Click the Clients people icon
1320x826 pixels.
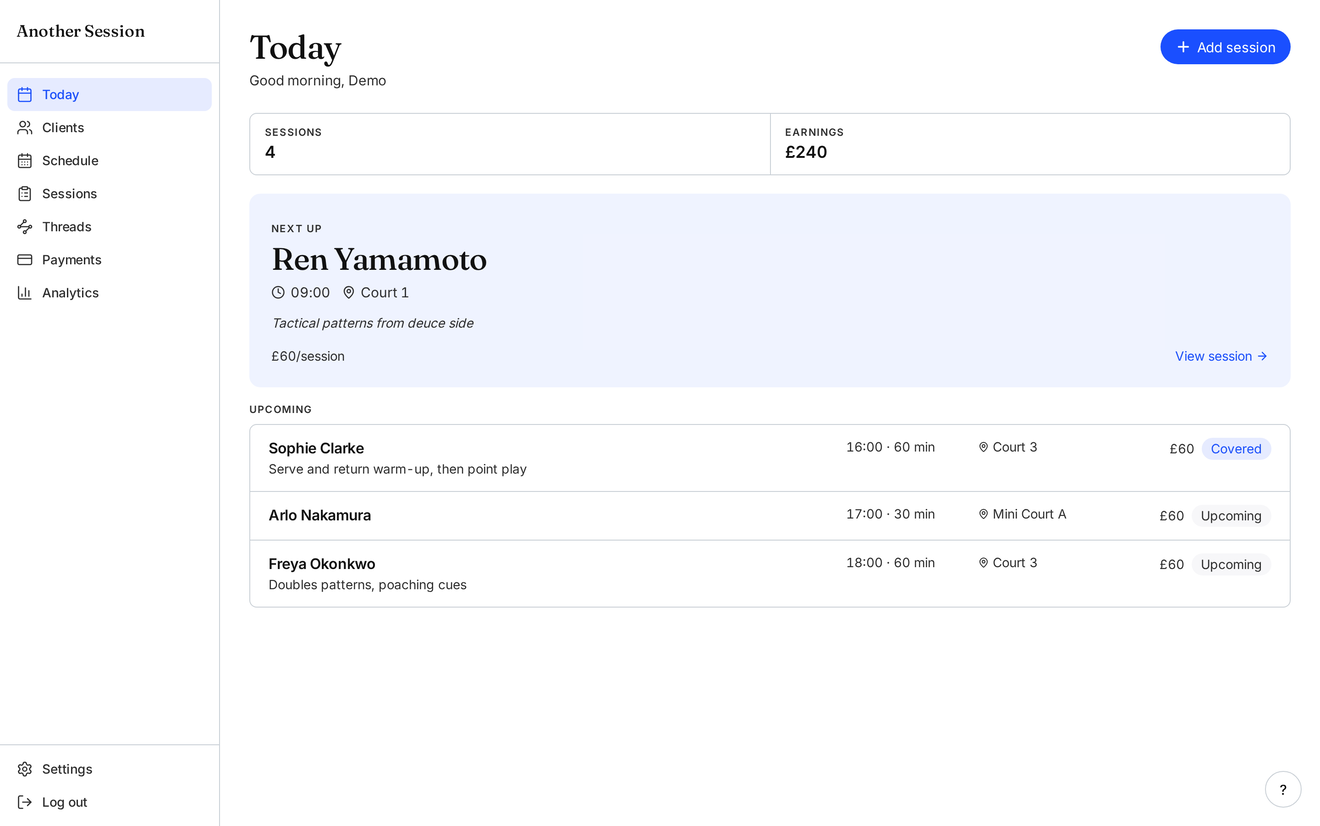click(x=25, y=128)
